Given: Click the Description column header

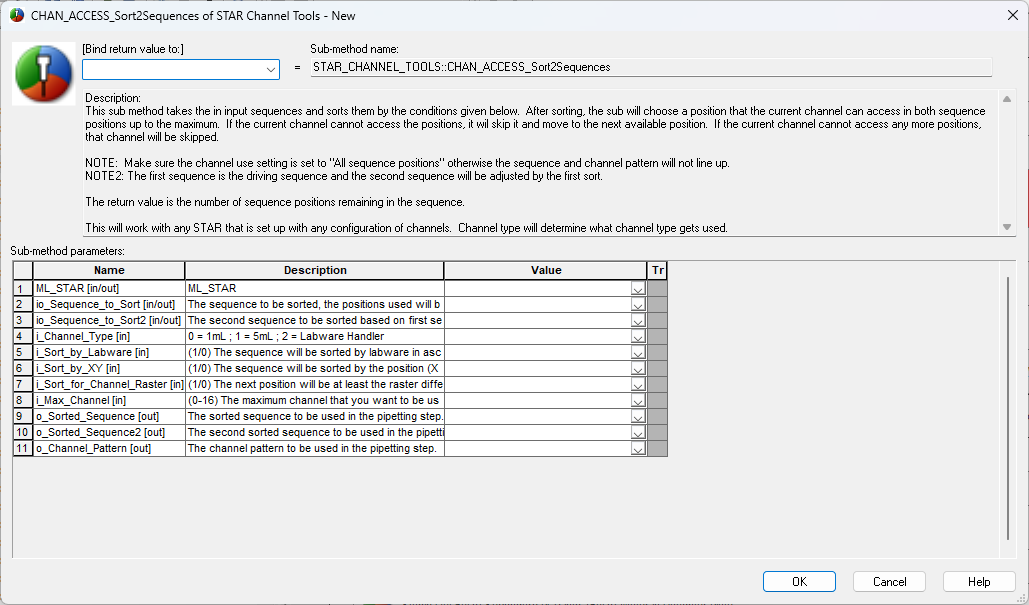Looking at the screenshot, I should tap(315, 270).
